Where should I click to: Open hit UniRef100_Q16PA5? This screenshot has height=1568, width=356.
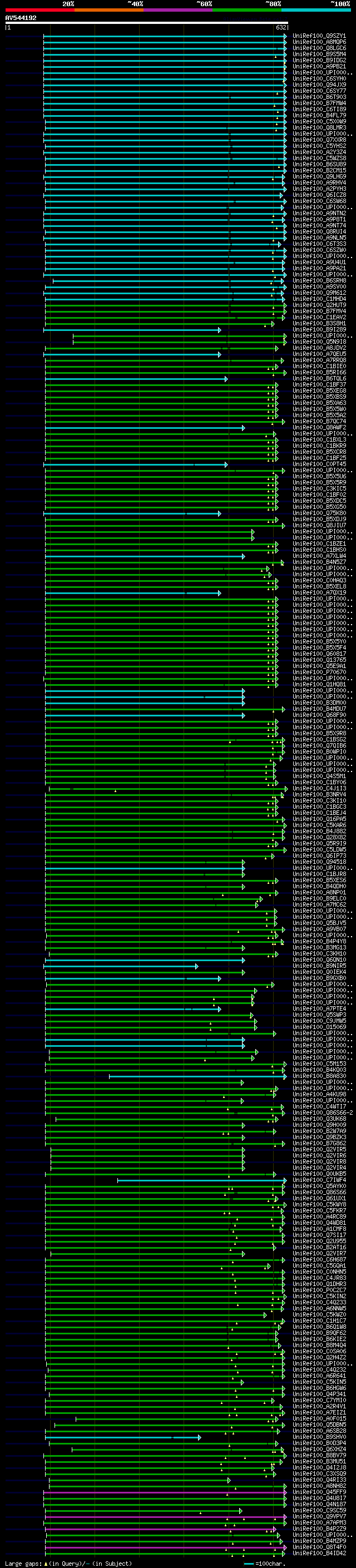pyautogui.click(x=319, y=819)
